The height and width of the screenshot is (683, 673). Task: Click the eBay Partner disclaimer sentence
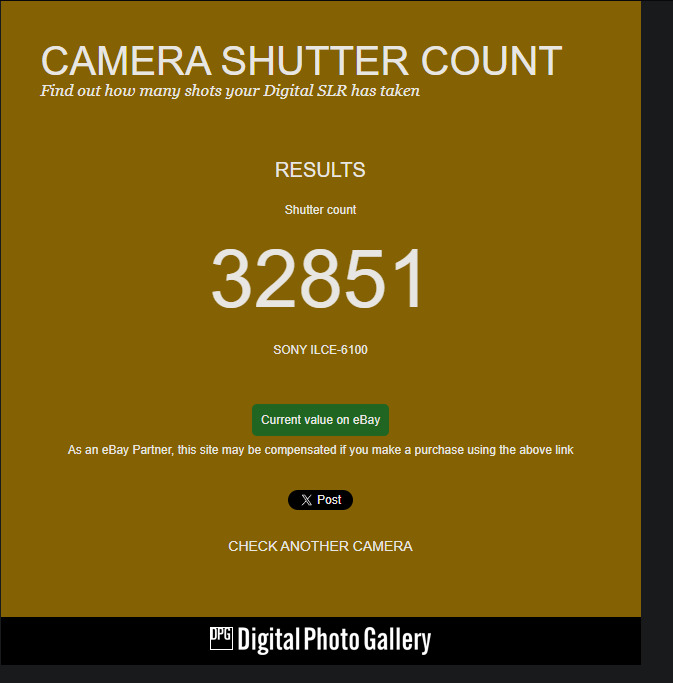click(320, 450)
